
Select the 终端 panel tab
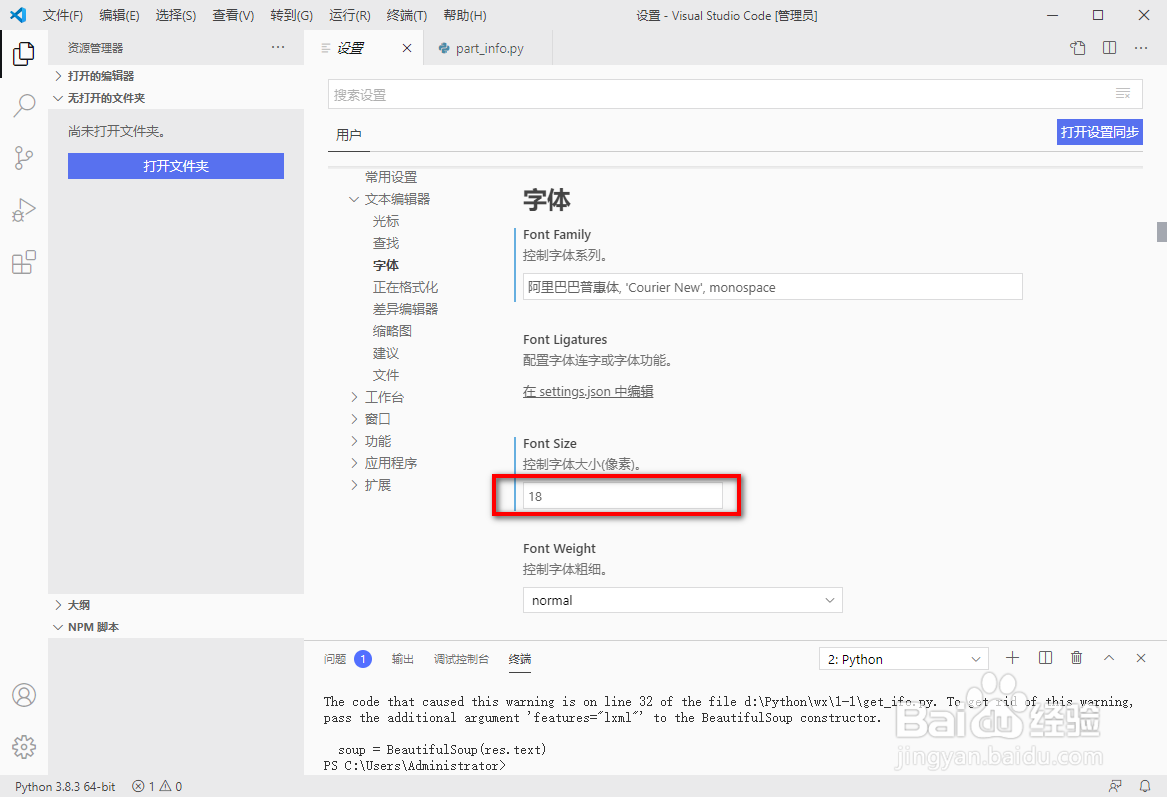point(519,659)
